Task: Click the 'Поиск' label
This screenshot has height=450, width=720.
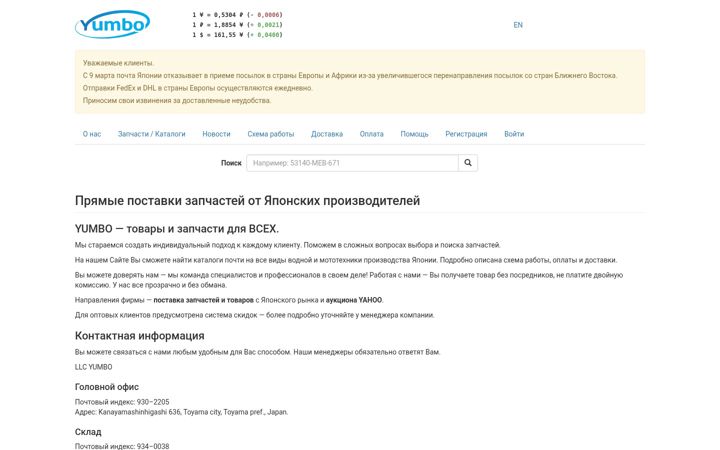Action: pos(231,163)
